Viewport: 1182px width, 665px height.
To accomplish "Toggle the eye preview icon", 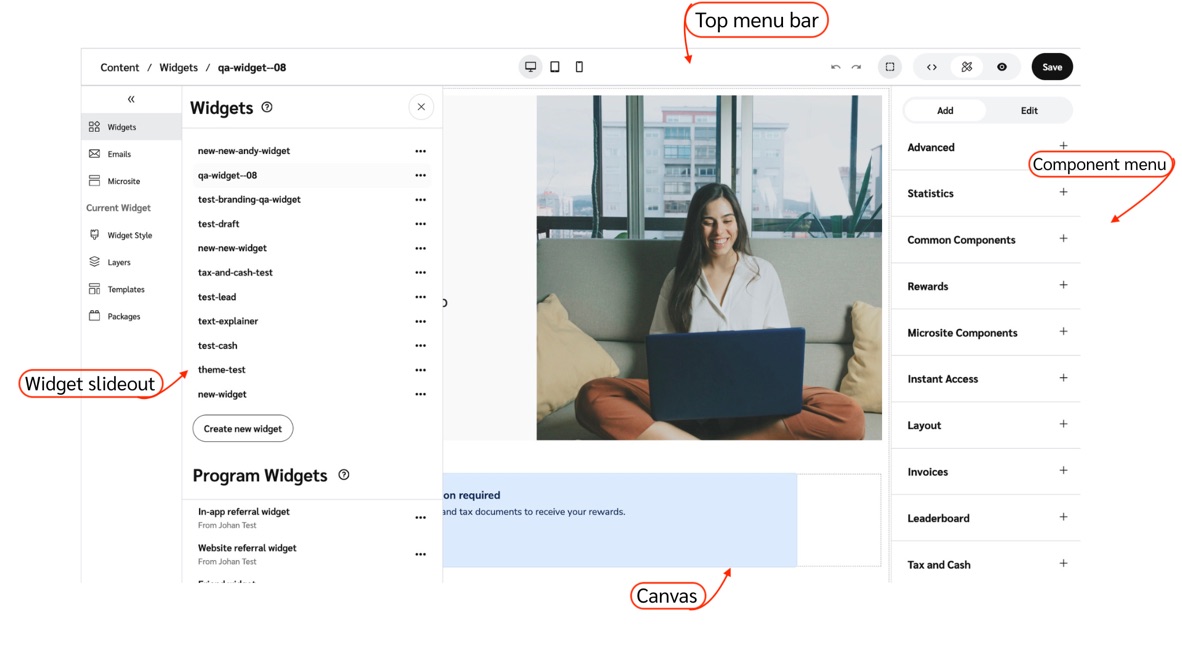I will click(x=1001, y=67).
